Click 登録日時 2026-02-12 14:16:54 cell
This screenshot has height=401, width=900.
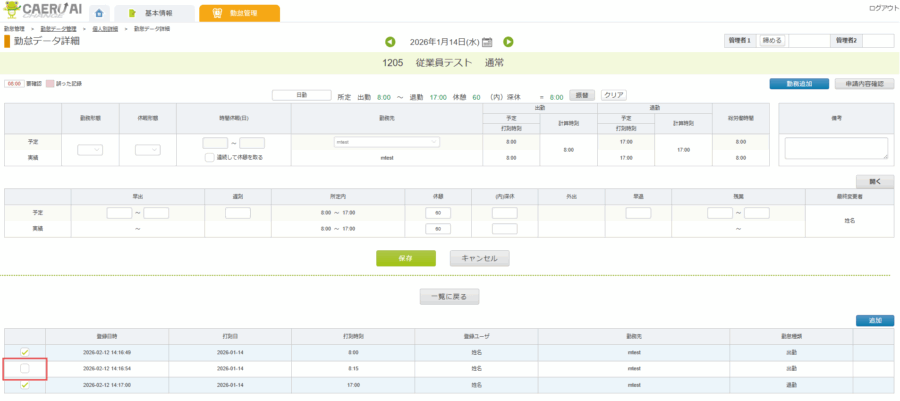107,368
